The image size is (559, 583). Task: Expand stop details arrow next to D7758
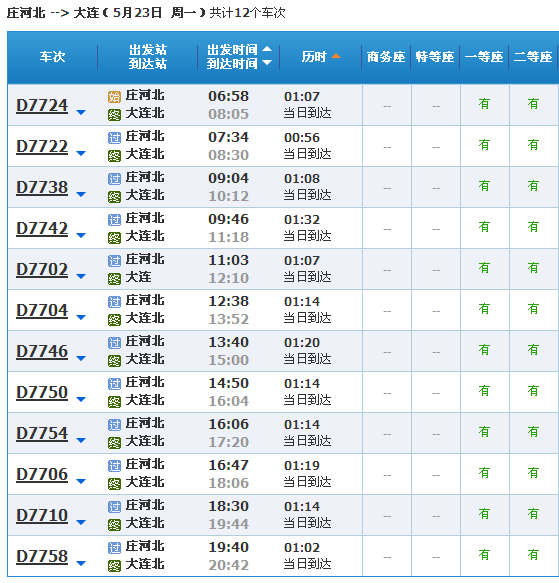click(81, 563)
